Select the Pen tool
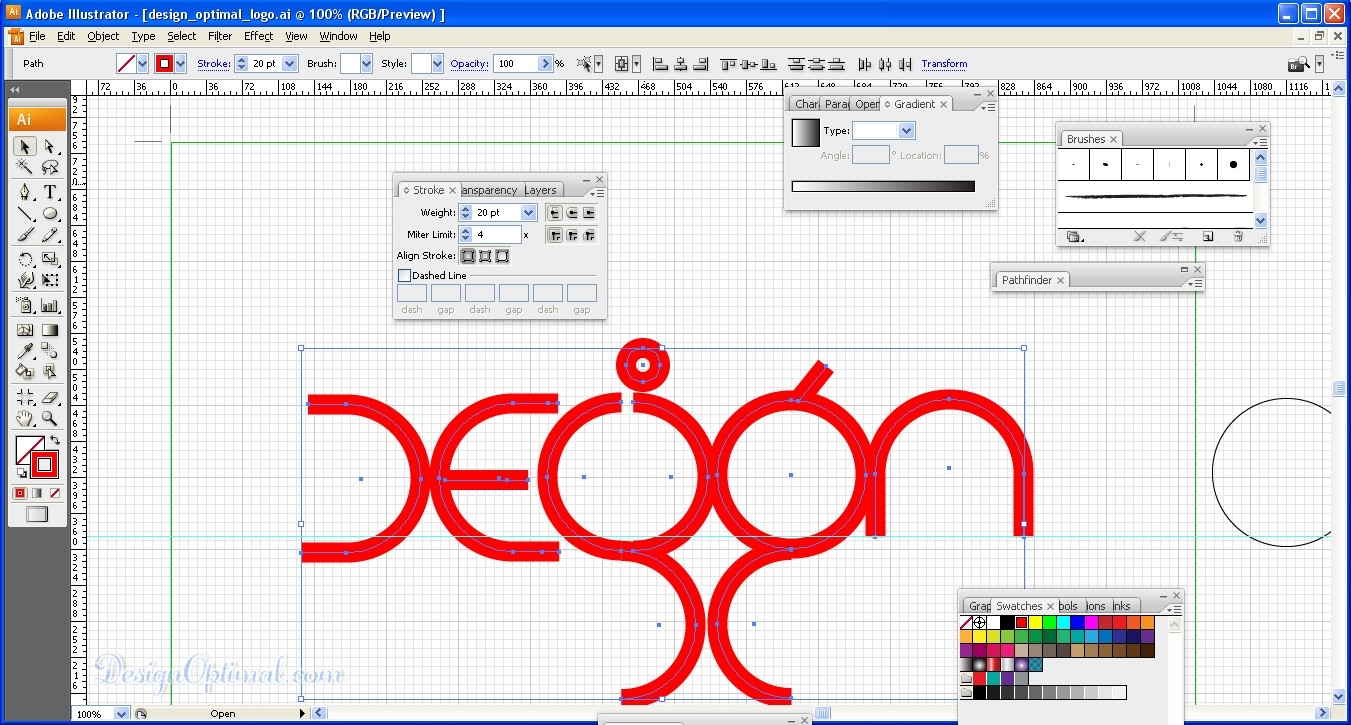Screen dimensions: 1351x725 click(25, 192)
